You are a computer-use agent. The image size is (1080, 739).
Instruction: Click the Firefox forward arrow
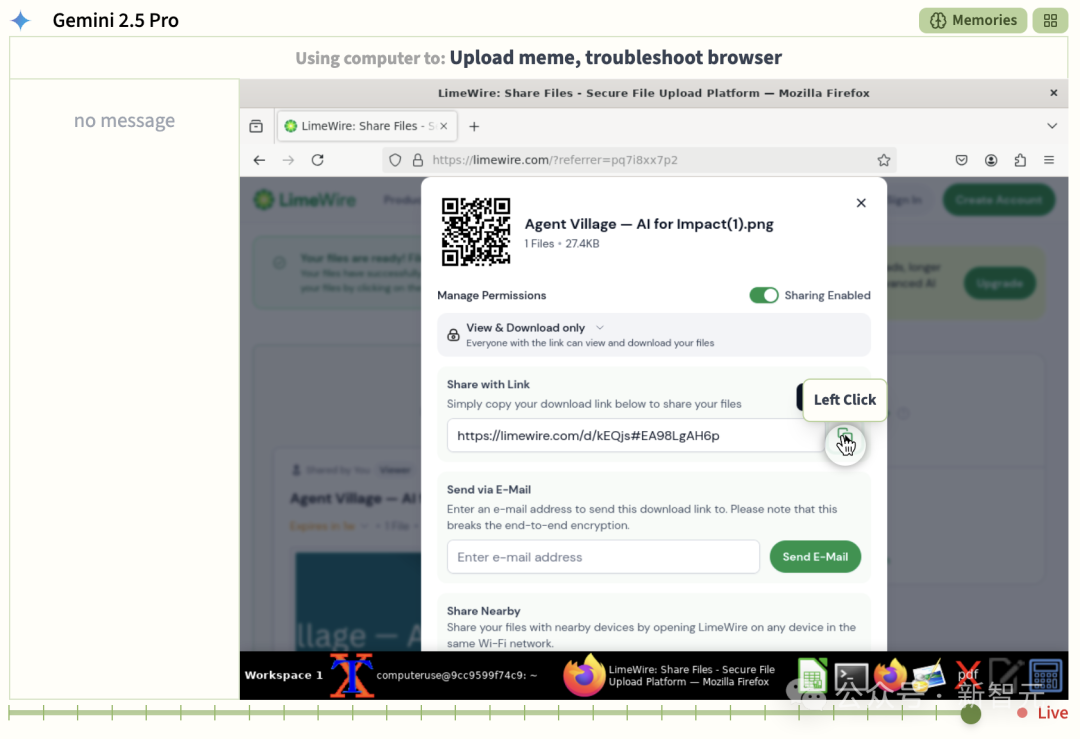pyautogui.click(x=288, y=160)
